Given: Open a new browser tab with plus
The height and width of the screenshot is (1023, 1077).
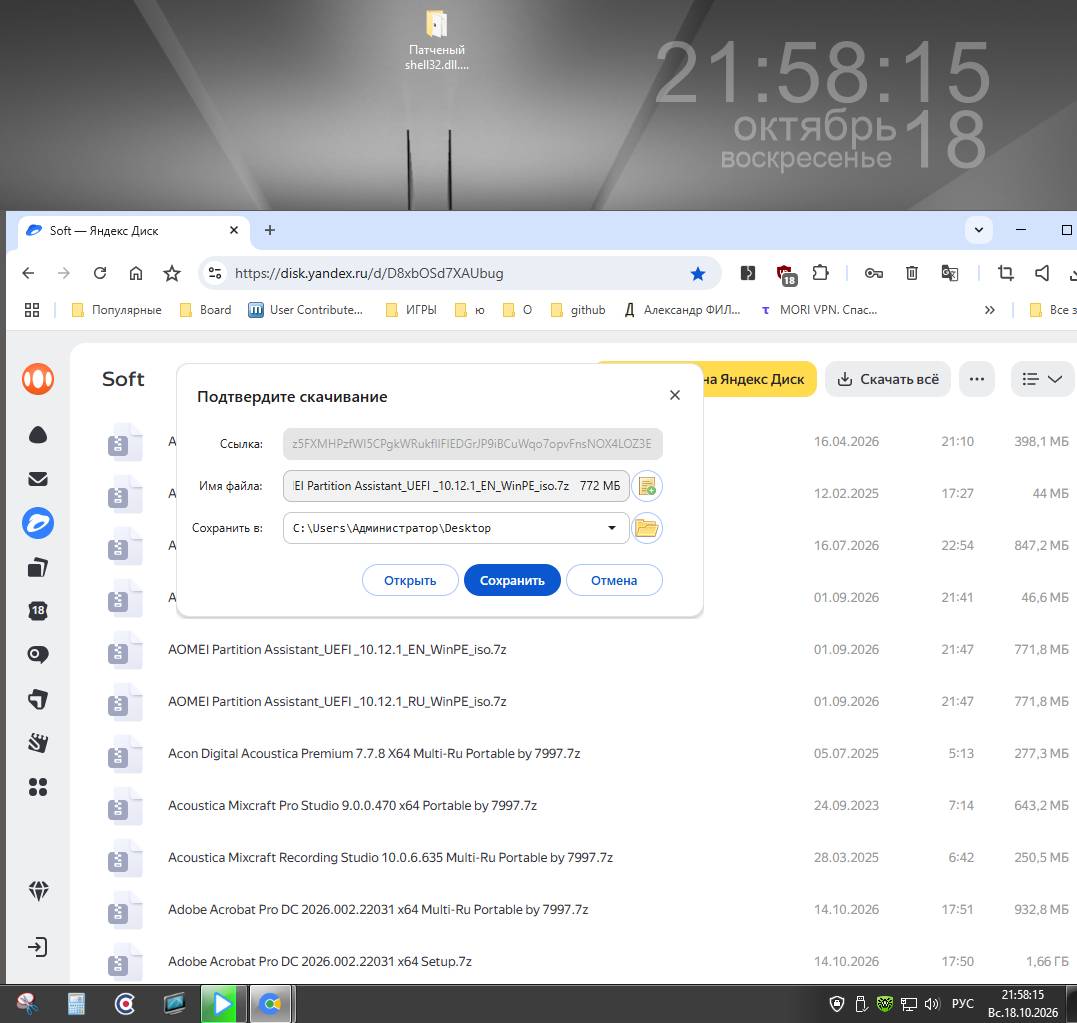Looking at the screenshot, I should click(x=270, y=230).
